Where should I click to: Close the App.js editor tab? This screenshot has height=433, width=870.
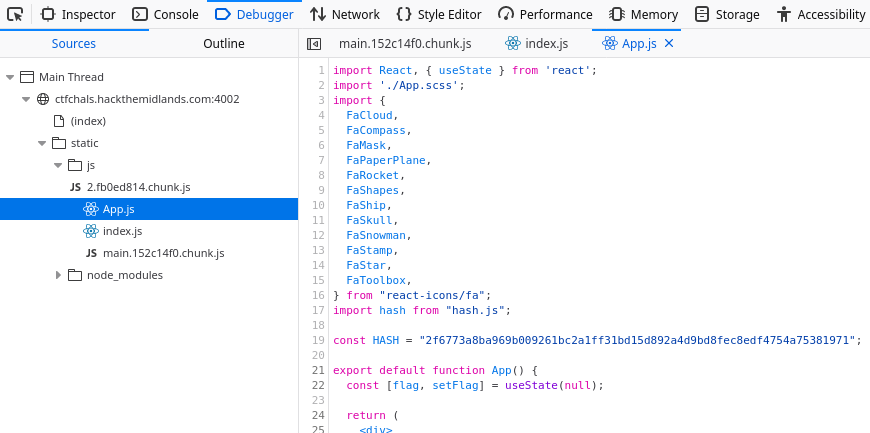pos(669,43)
